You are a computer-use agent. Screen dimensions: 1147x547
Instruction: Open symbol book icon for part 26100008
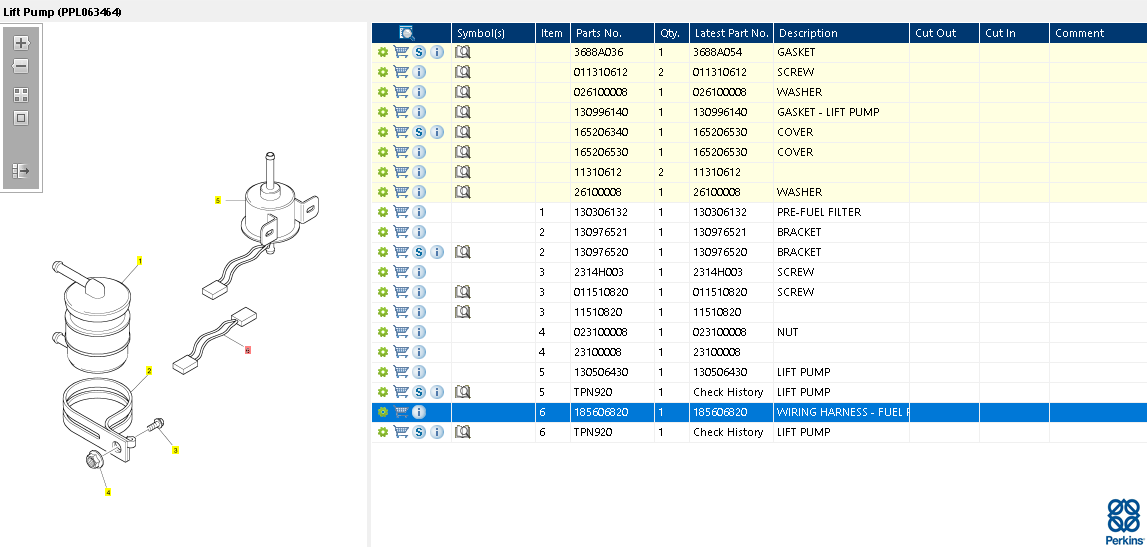(x=462, y=192)
